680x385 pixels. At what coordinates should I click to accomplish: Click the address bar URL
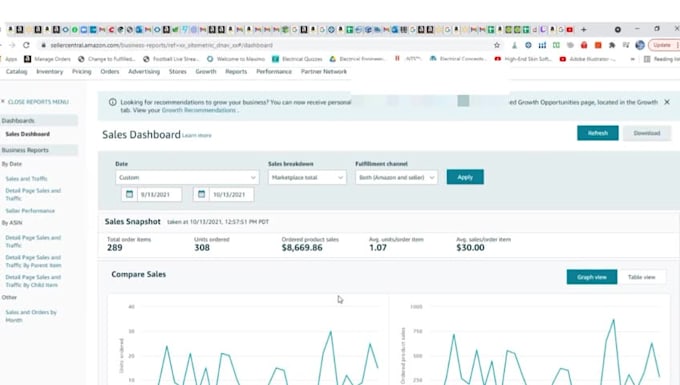161,45
